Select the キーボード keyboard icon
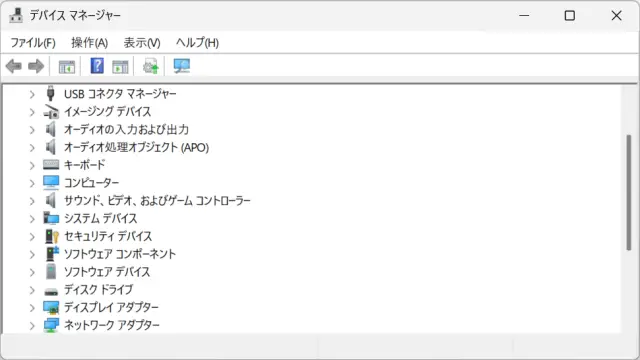 pyautogui.click(x=51, y=165)
